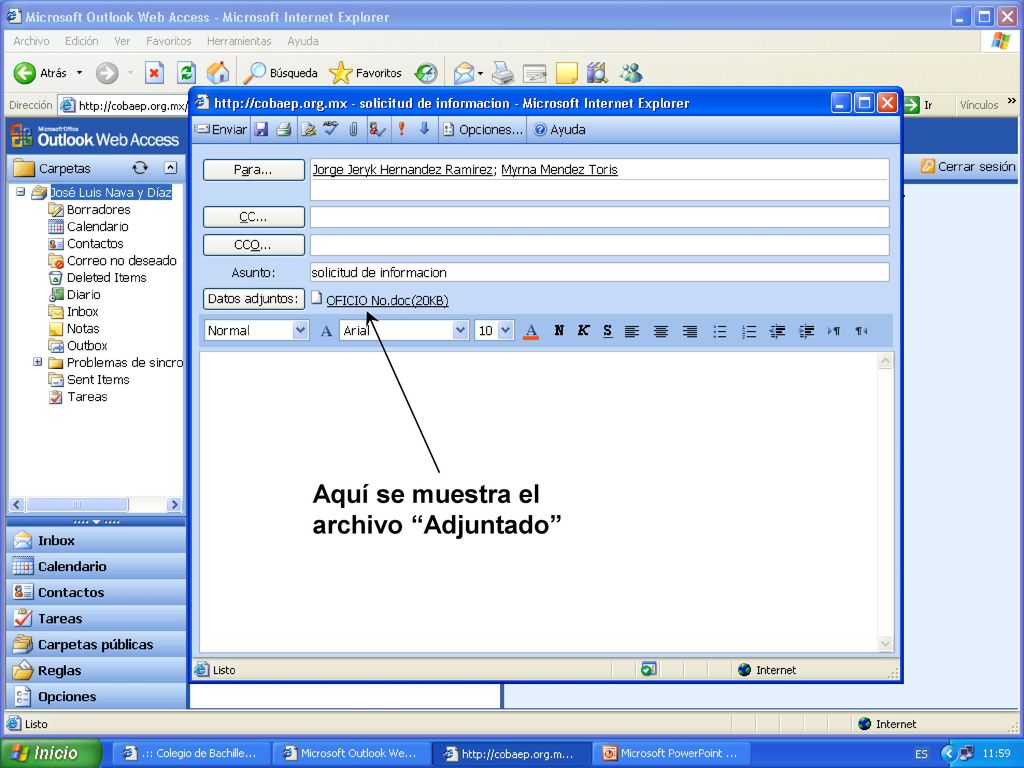Insert numbered list

click(x=748, y=331)
